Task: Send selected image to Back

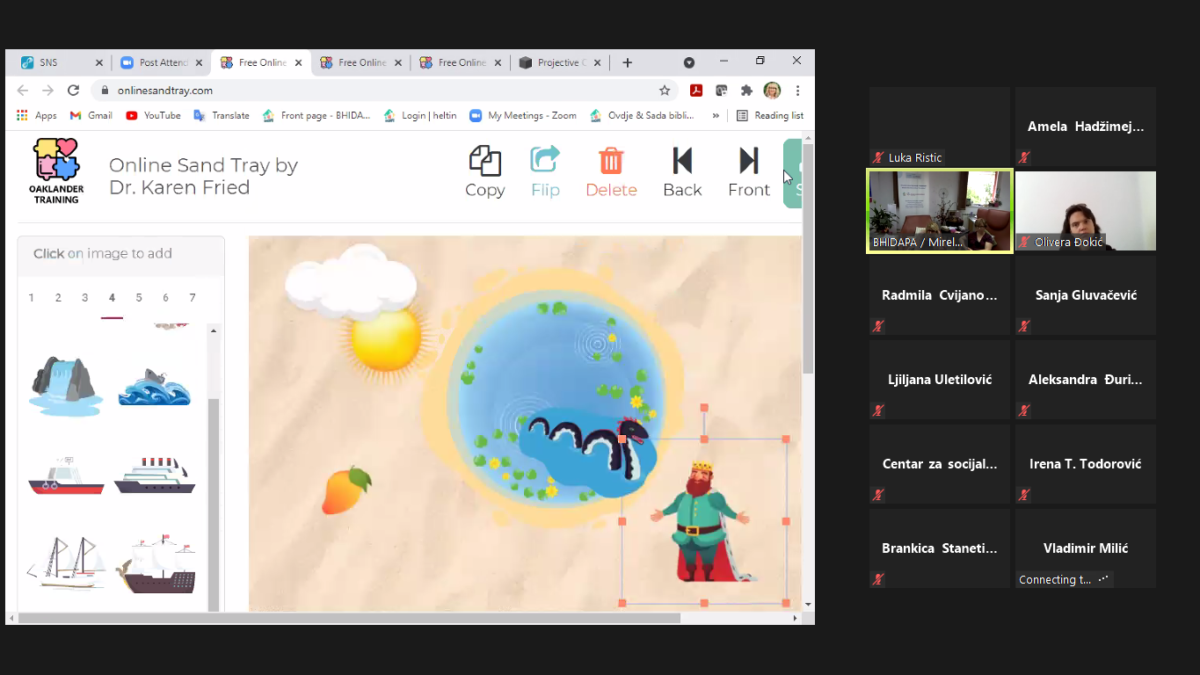Action: click(682, 171)
